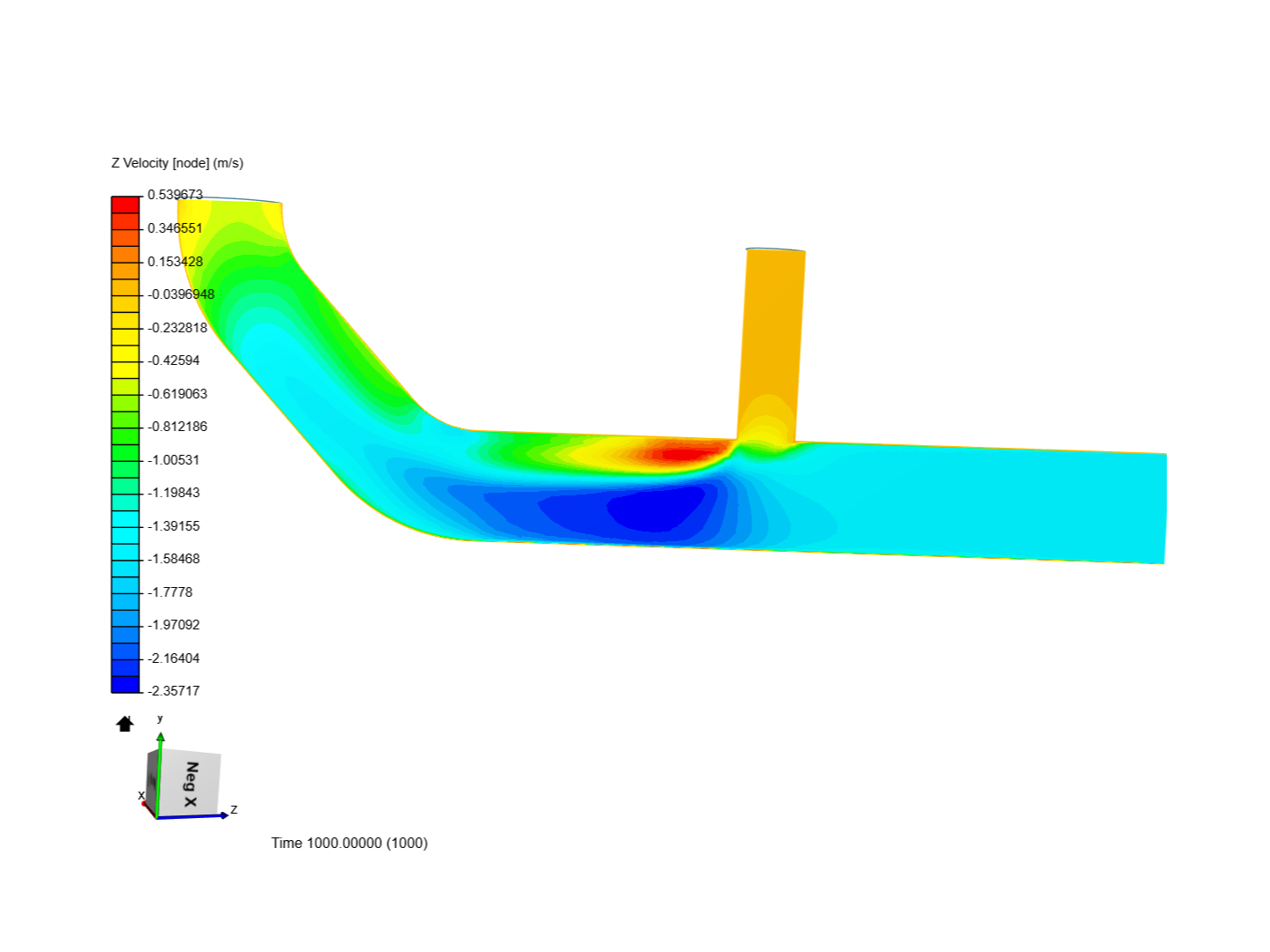Click the red x axis endpoint
The height and width of the screenshot is (952, 1270).
145,803
